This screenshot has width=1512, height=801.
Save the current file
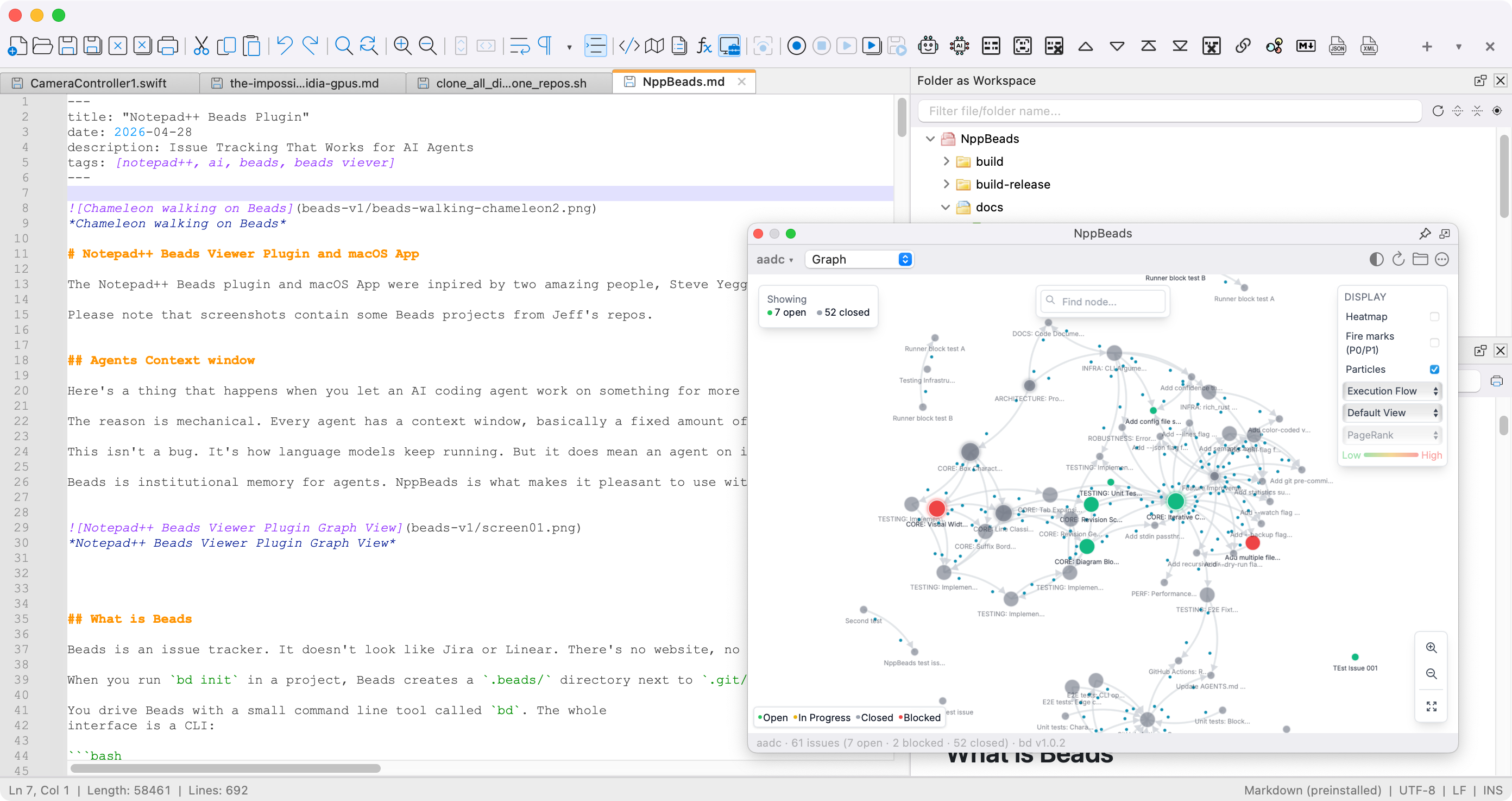[x=67, y=46]
